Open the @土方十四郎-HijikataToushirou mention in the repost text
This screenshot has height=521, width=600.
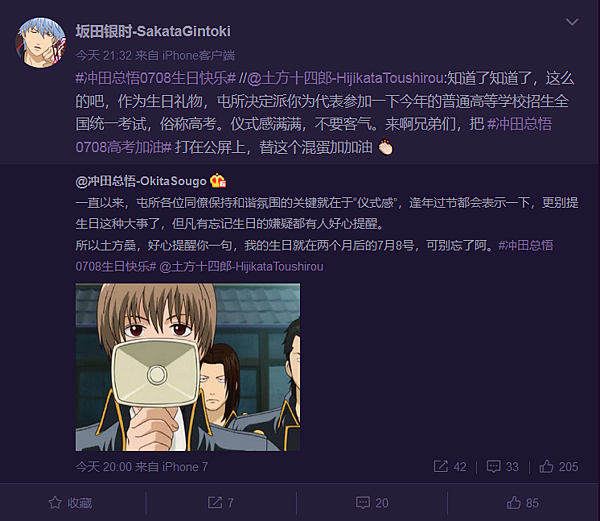pos(345,78)
